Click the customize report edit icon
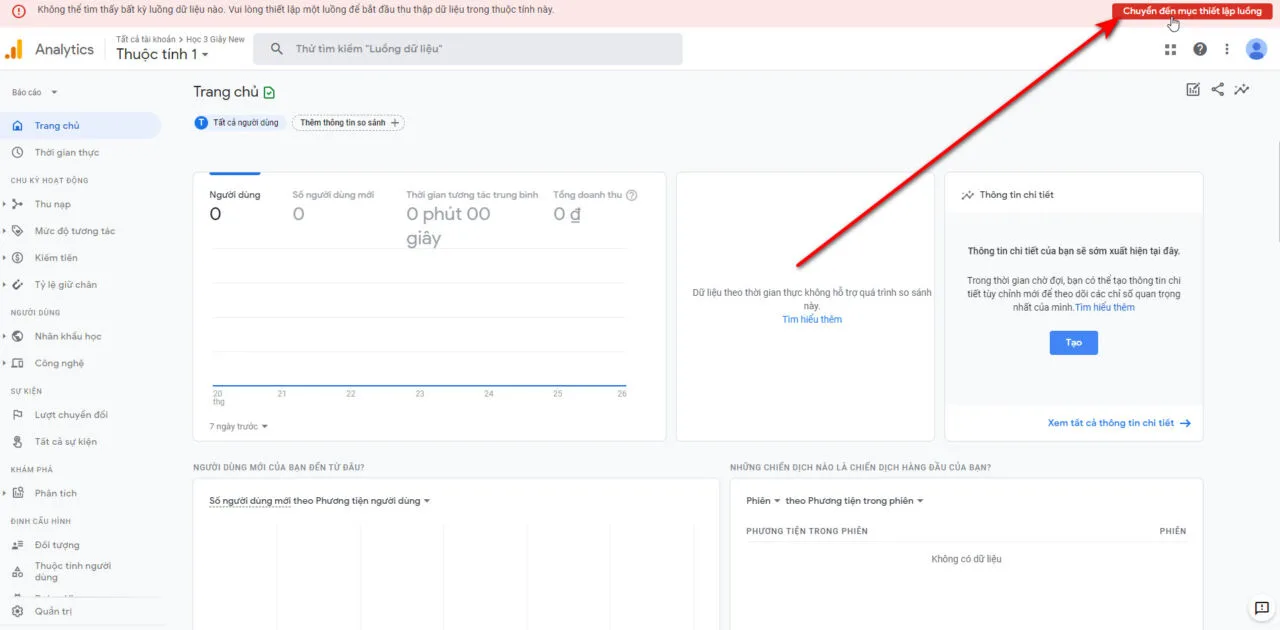 click(1192, 89)
